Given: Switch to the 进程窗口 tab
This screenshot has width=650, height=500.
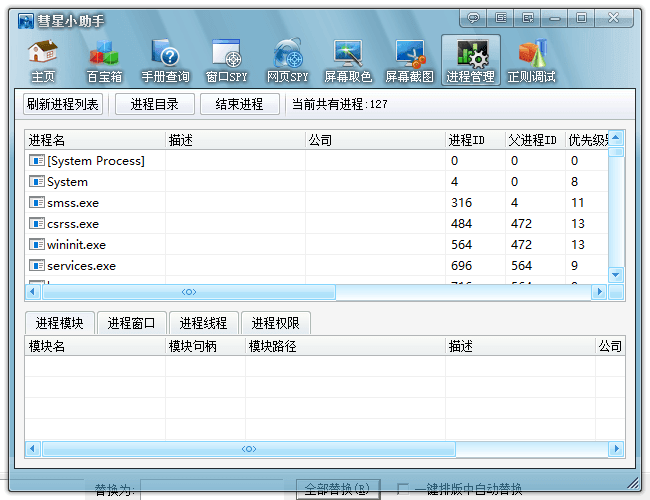Looking at the screenshot, I should point(131,323).
